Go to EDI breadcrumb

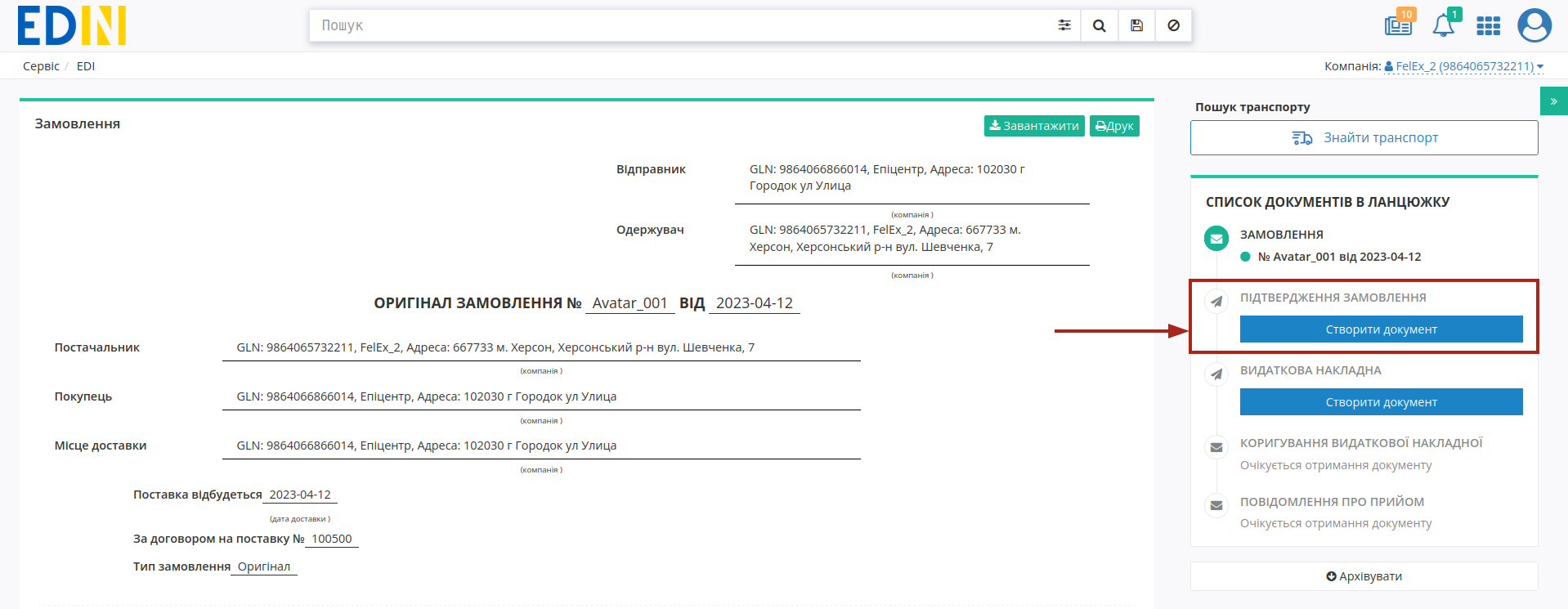click(x=86, y=66)
